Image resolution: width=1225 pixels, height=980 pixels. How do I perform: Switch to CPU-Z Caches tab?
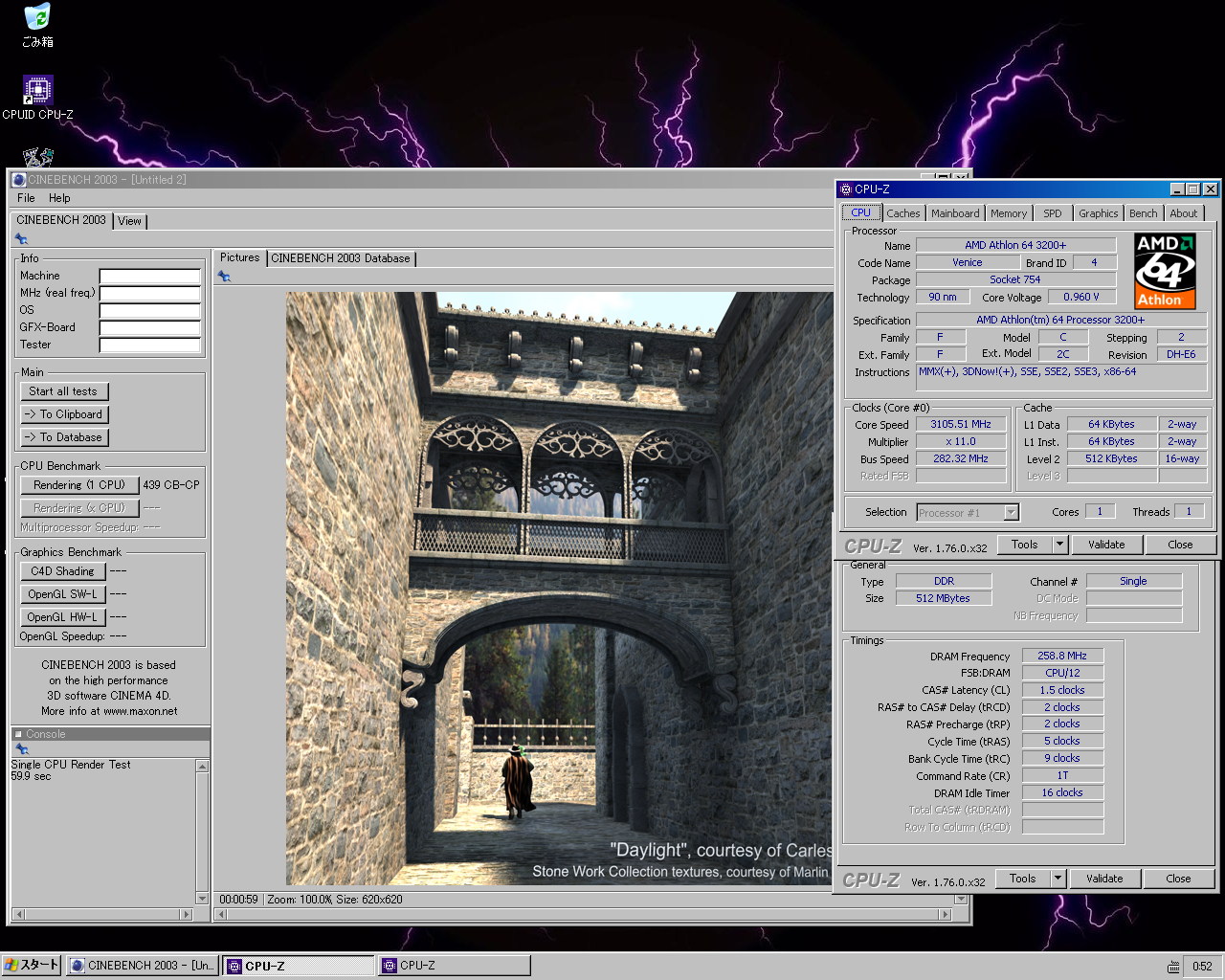point(903,213)
